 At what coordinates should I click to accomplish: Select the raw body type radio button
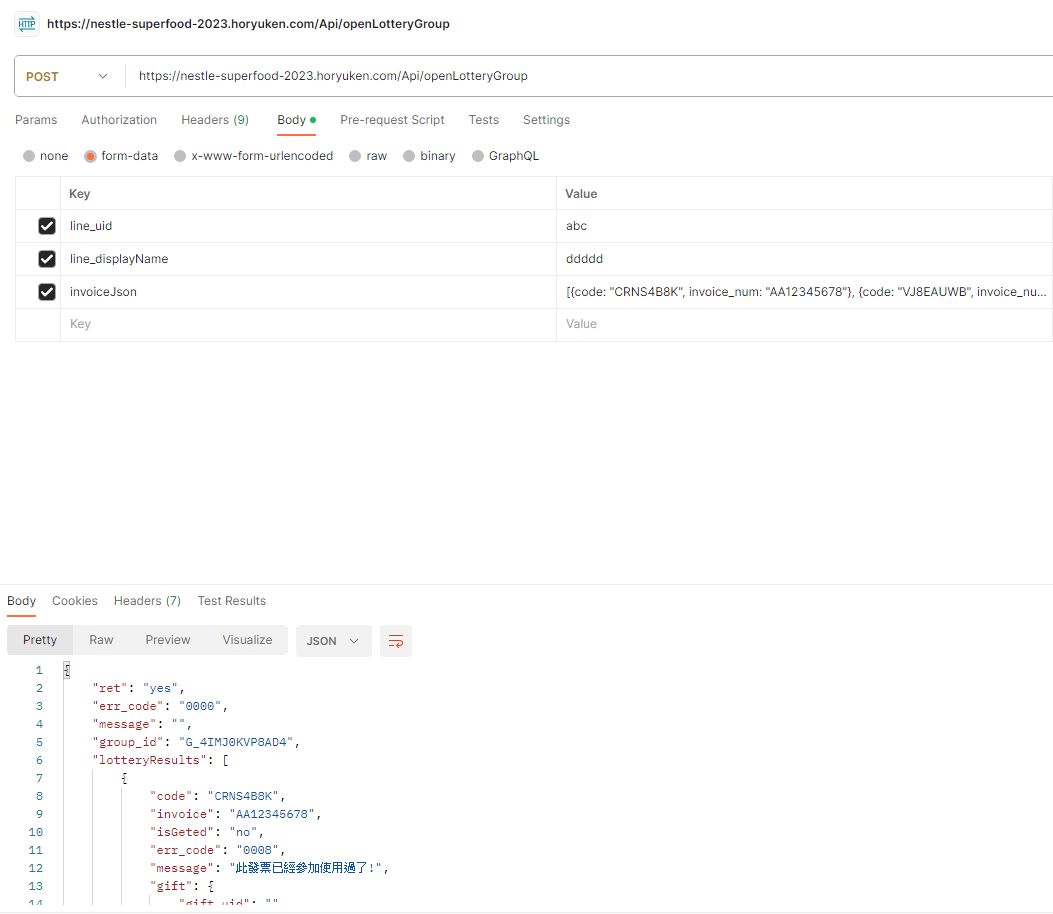coord(356,156)
